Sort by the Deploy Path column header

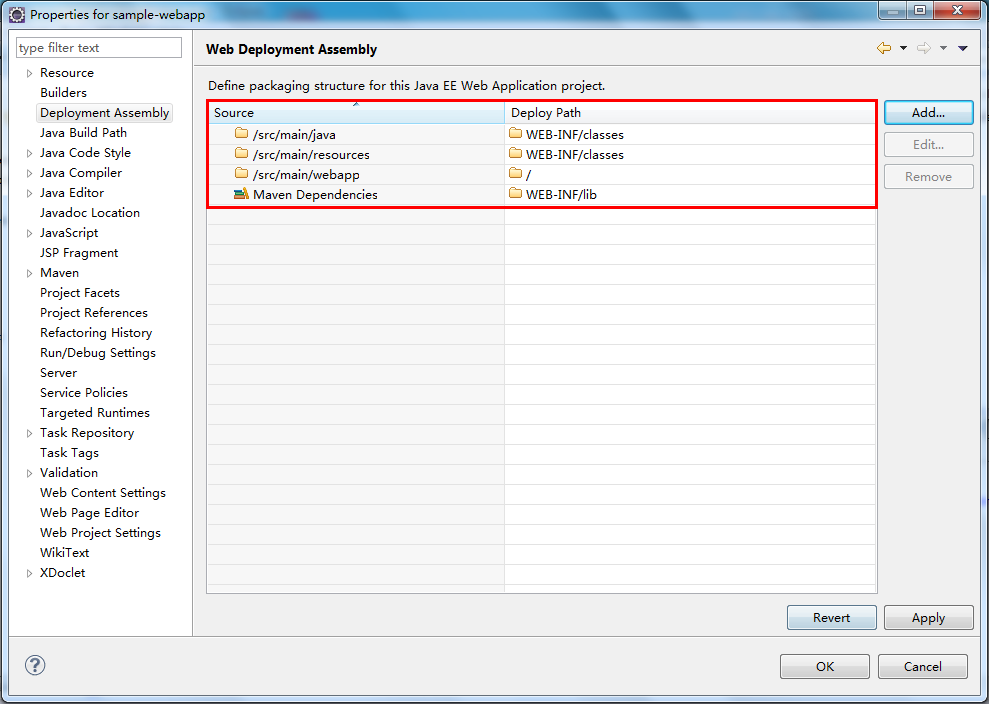[x=690, y=113]
